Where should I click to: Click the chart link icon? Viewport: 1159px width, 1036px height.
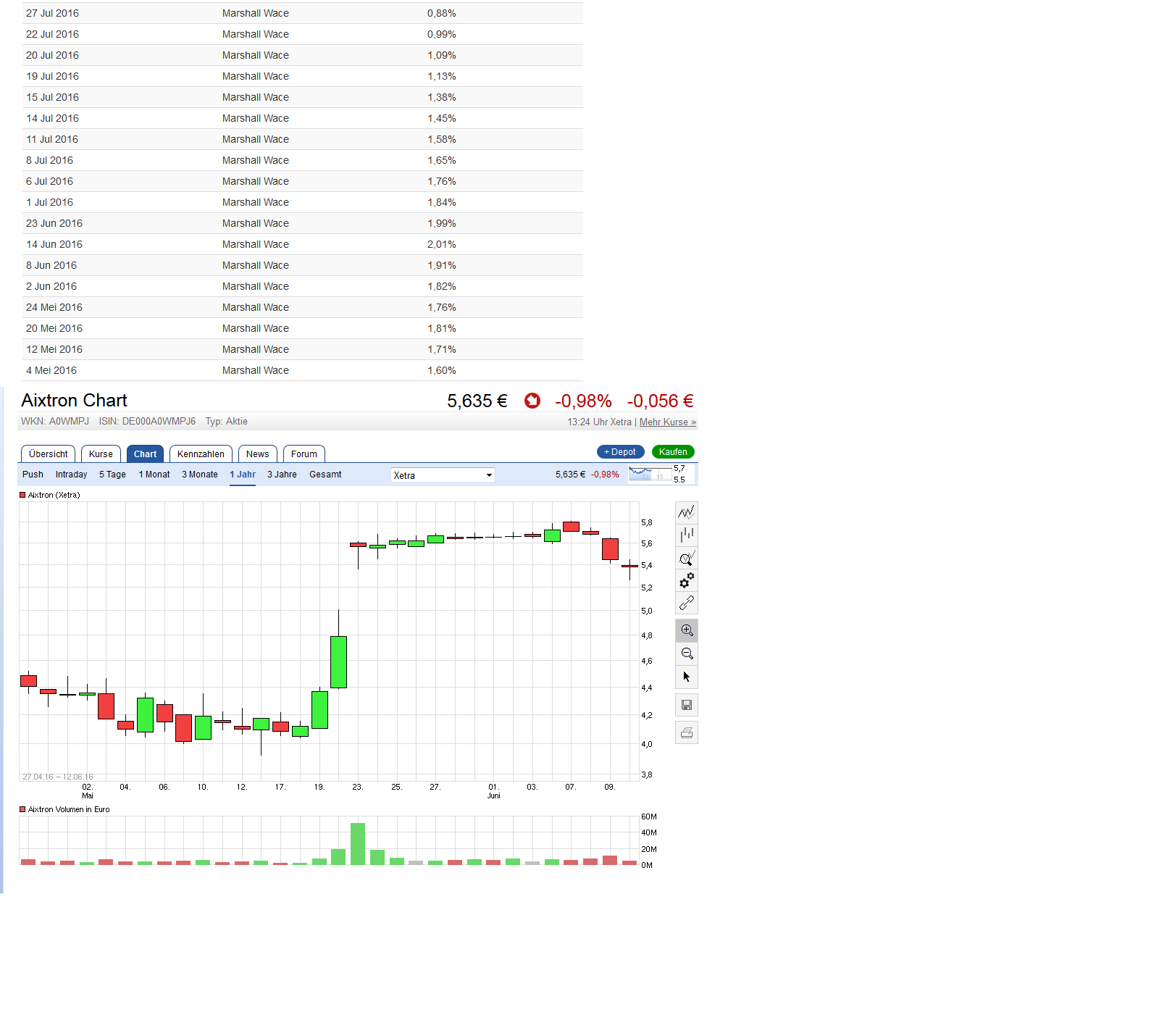687,603
